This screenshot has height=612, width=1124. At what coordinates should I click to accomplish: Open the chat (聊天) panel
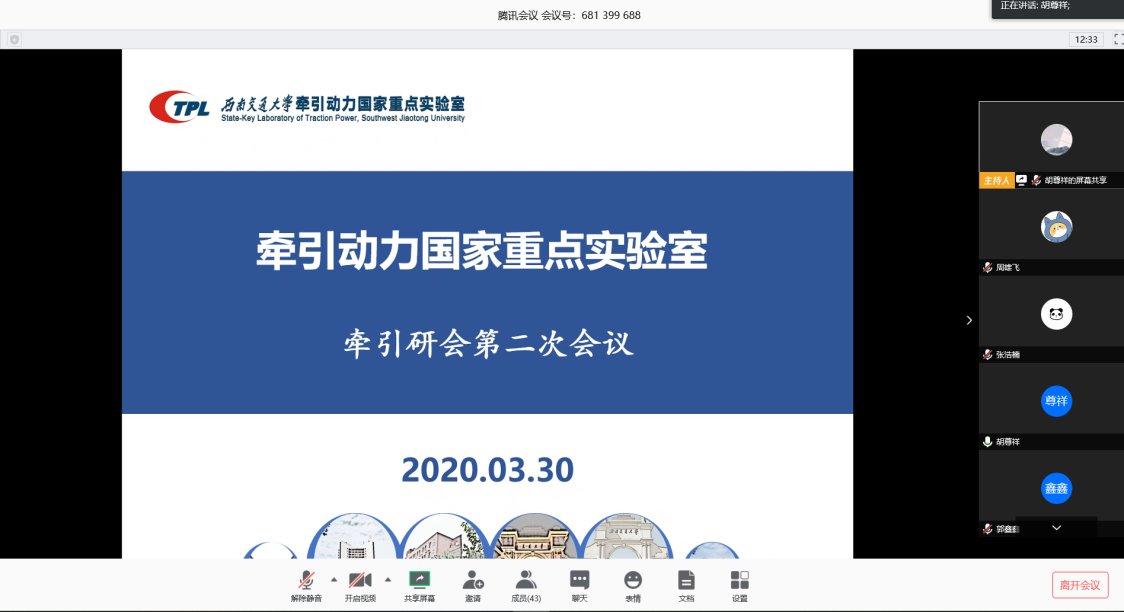tap(579, 584)
